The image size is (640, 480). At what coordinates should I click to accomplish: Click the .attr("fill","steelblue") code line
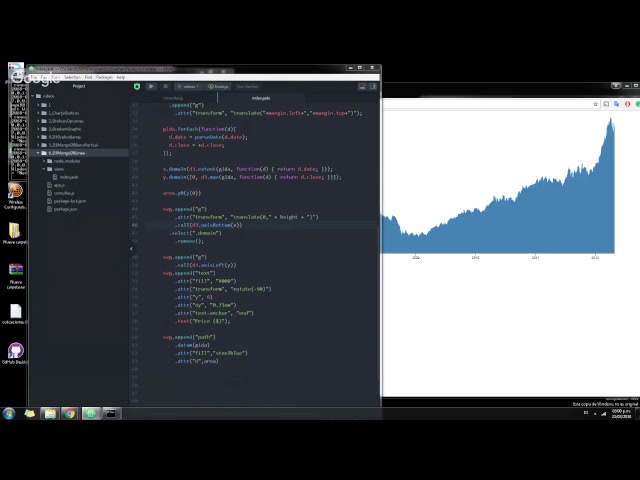coord(211,353)
